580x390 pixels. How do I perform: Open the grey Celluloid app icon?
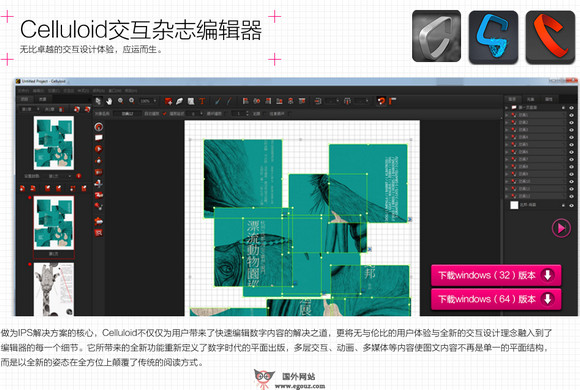click(x=436, y=36)
